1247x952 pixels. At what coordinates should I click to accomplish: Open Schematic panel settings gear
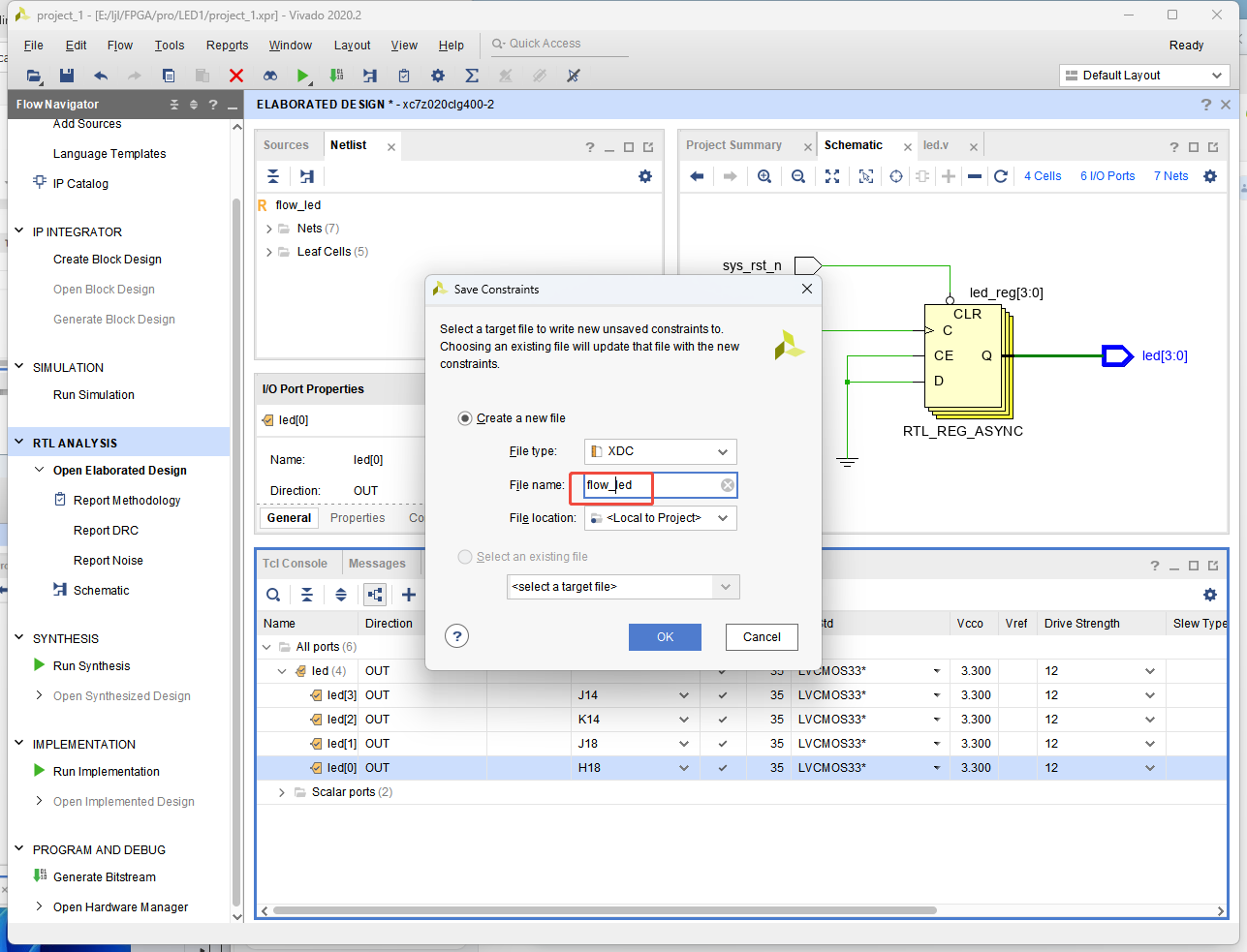(x=1210, y=176)
